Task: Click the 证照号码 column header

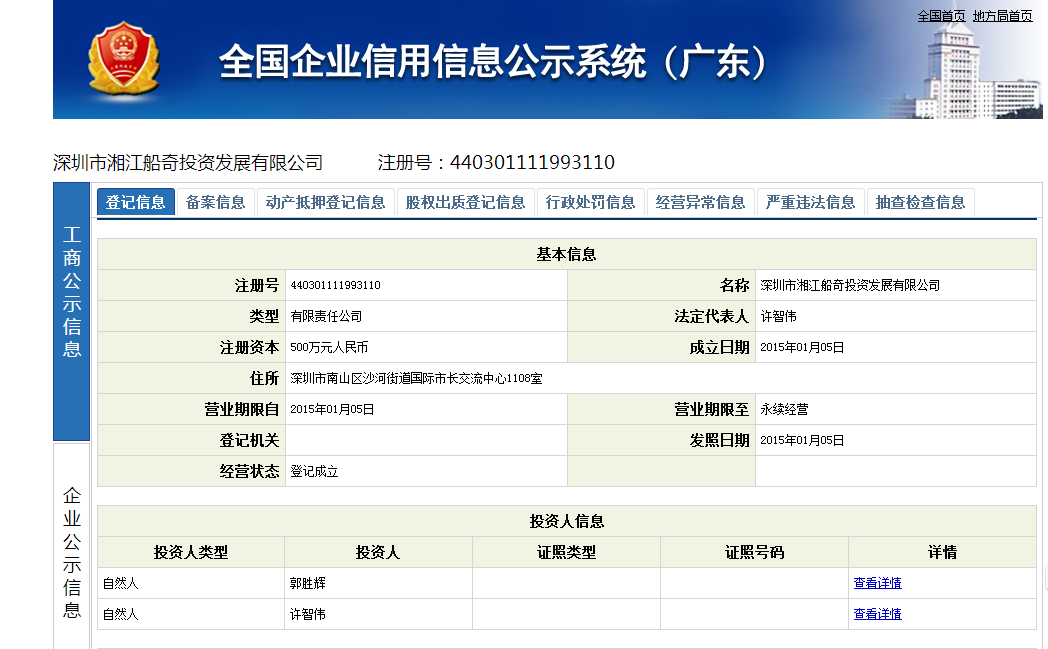Action: [755, 552]
